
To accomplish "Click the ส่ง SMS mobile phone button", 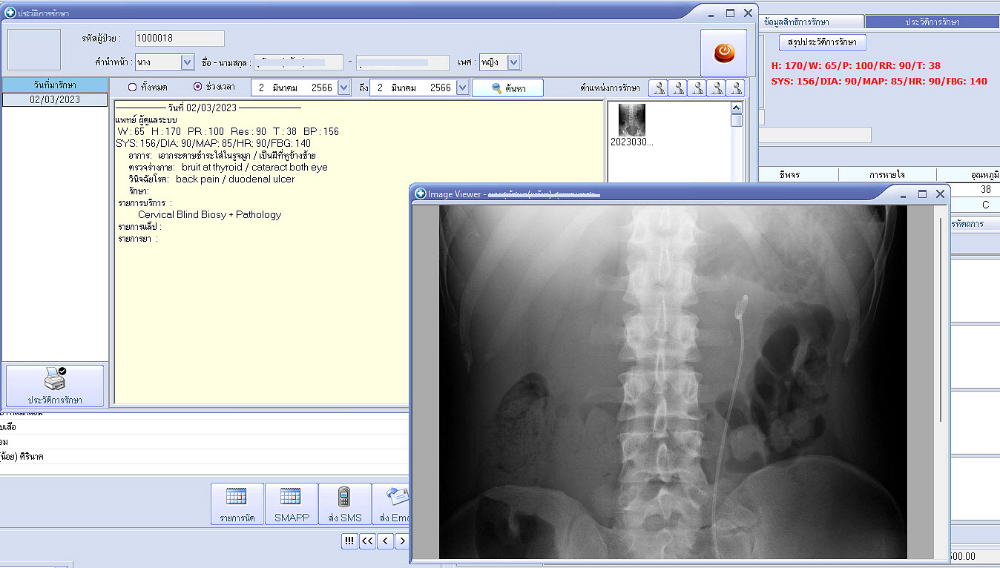I will pos(344,504).
